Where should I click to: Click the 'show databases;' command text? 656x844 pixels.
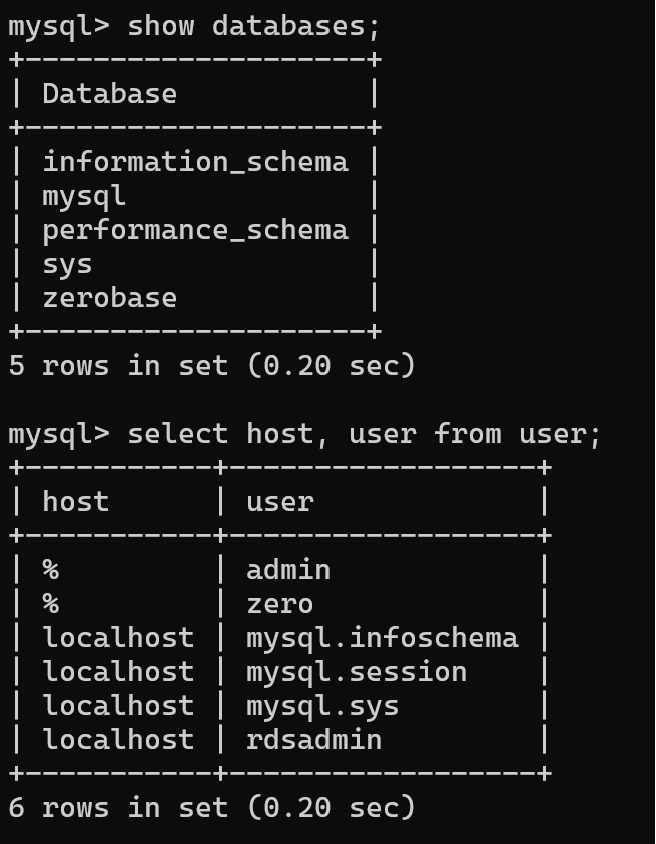click(x=254, y=26)
